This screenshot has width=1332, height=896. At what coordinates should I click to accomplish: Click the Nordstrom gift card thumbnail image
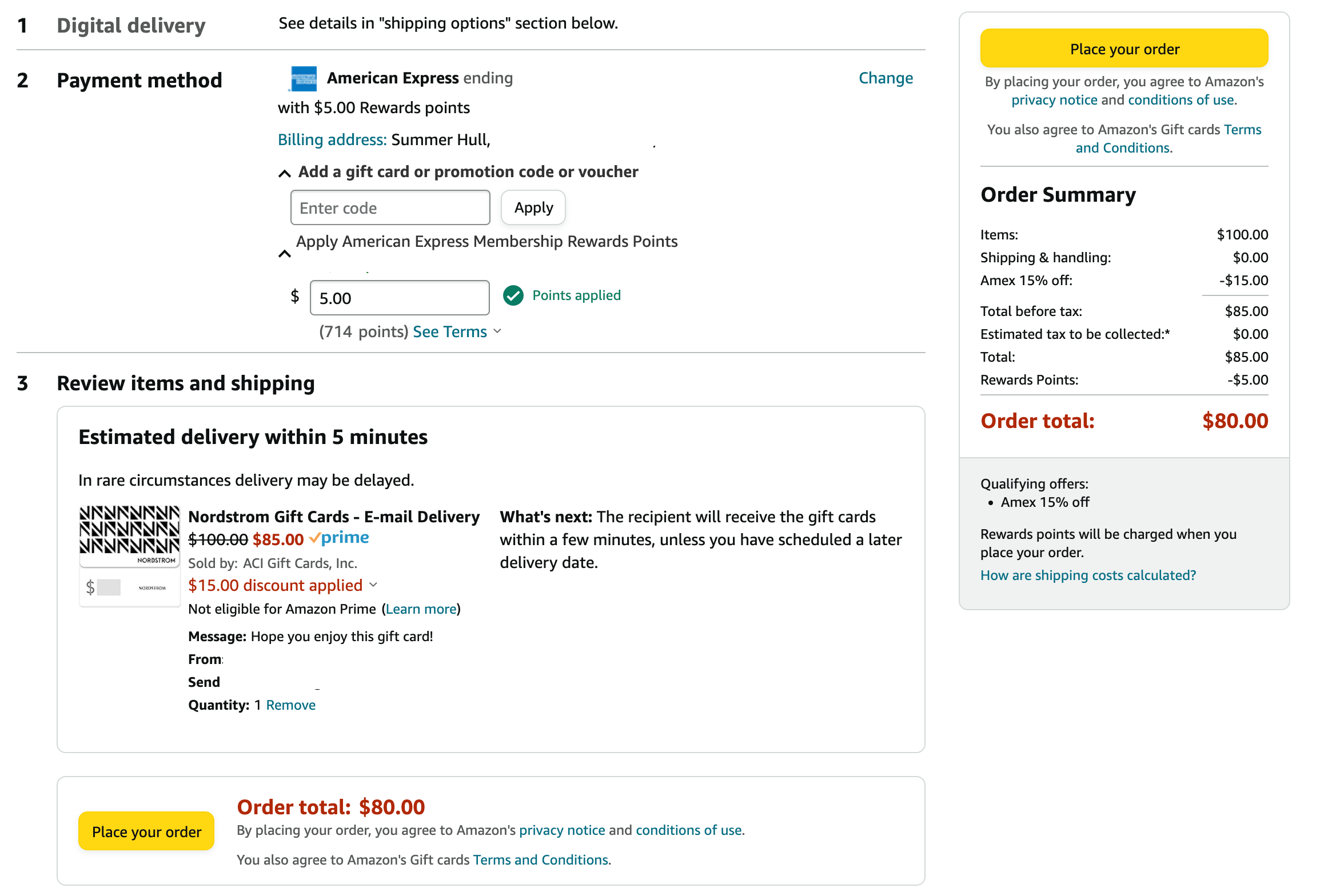tap(129, 555)
